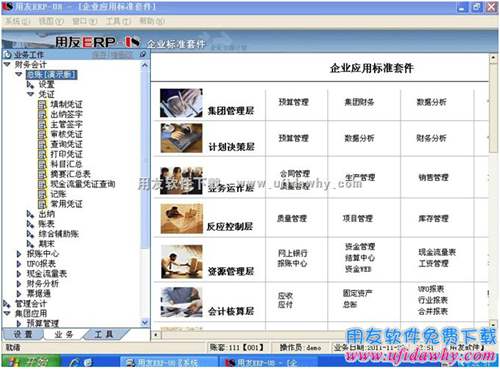Image resolution: width=500 pixels, height=369 pixels.
Task: Open the 工具 menu in menu bar
Action: (x=118, y=22)
